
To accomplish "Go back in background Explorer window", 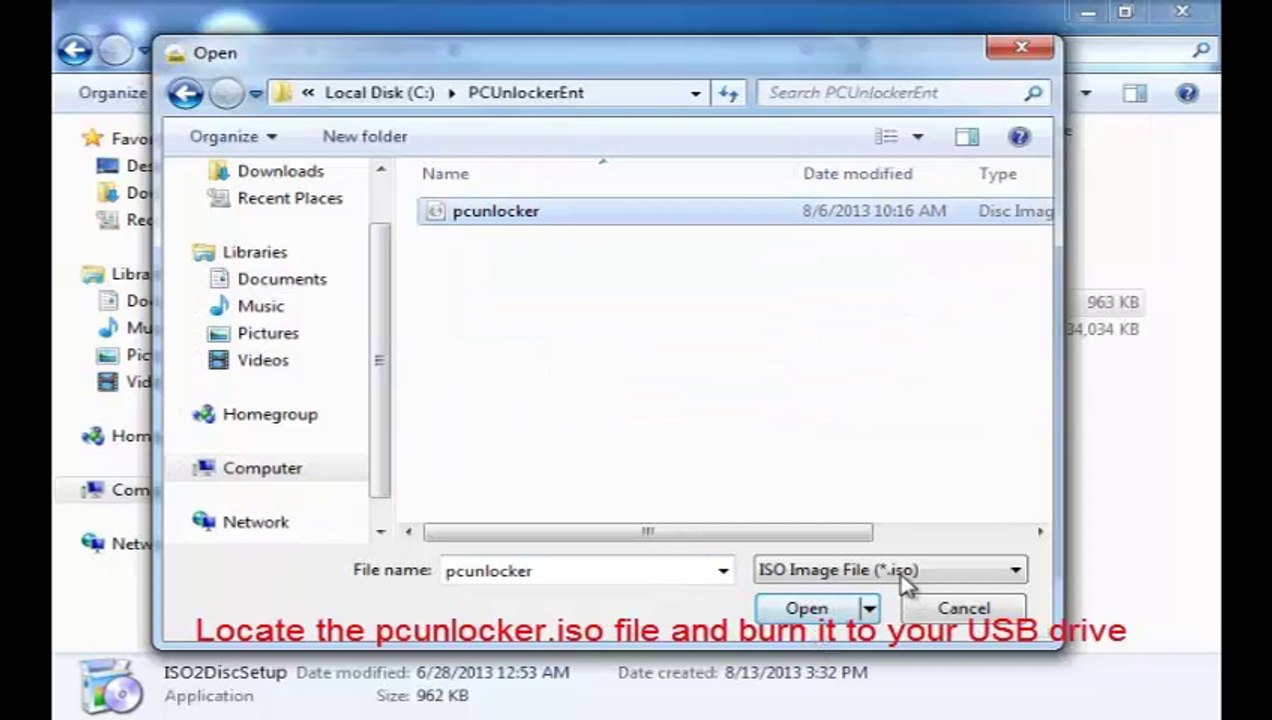I will coord(75,50).
